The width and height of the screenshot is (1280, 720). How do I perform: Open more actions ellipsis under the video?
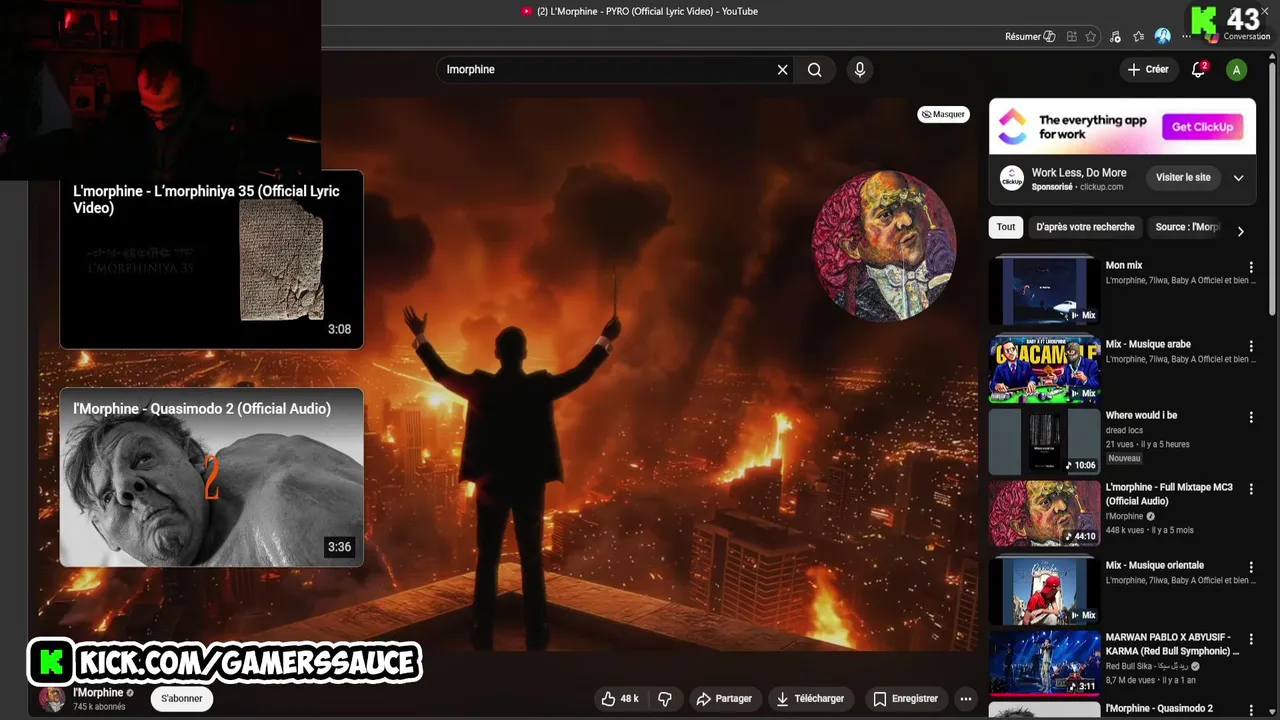[x=966, y=699]
